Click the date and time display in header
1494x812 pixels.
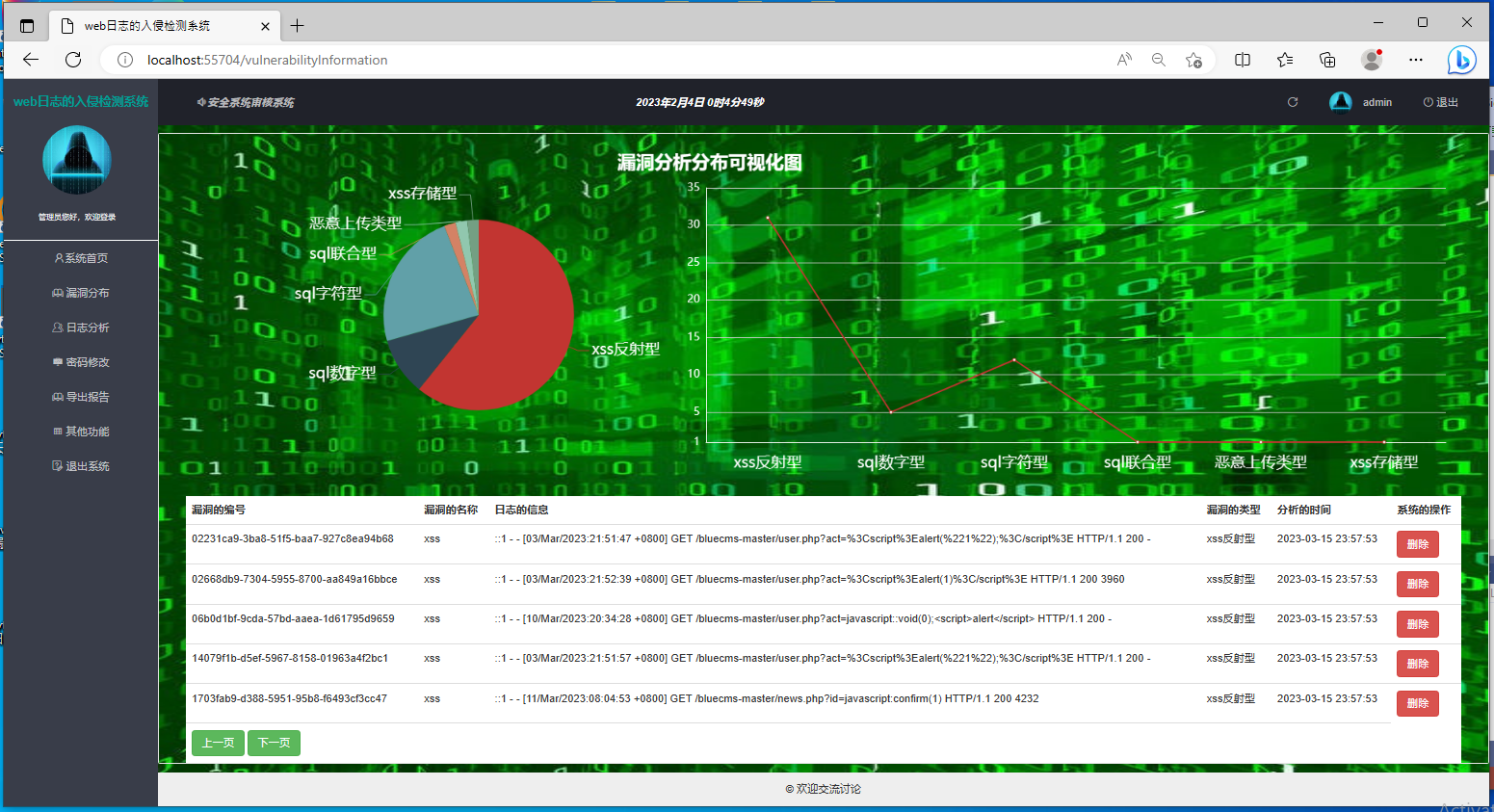pyautogui.click(x=700, y=102)
